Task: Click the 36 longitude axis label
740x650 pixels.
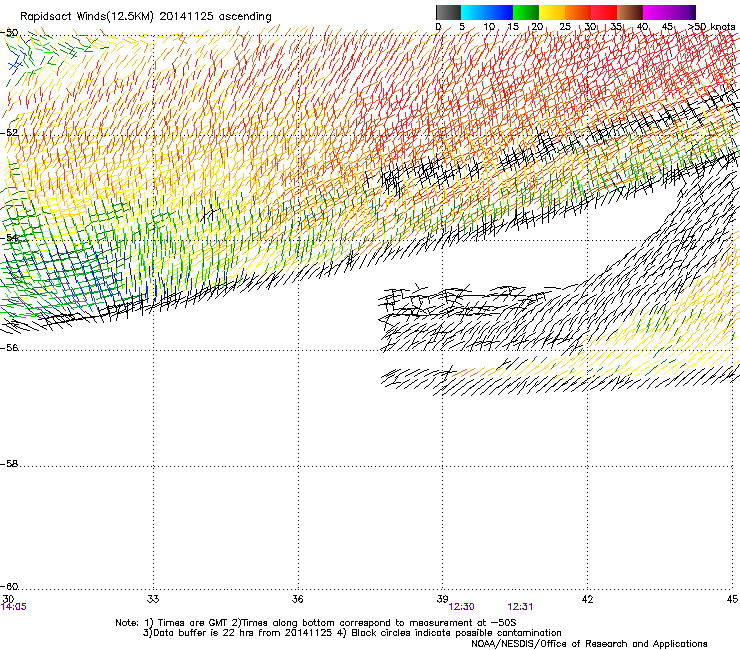Action: pos(298,599)
